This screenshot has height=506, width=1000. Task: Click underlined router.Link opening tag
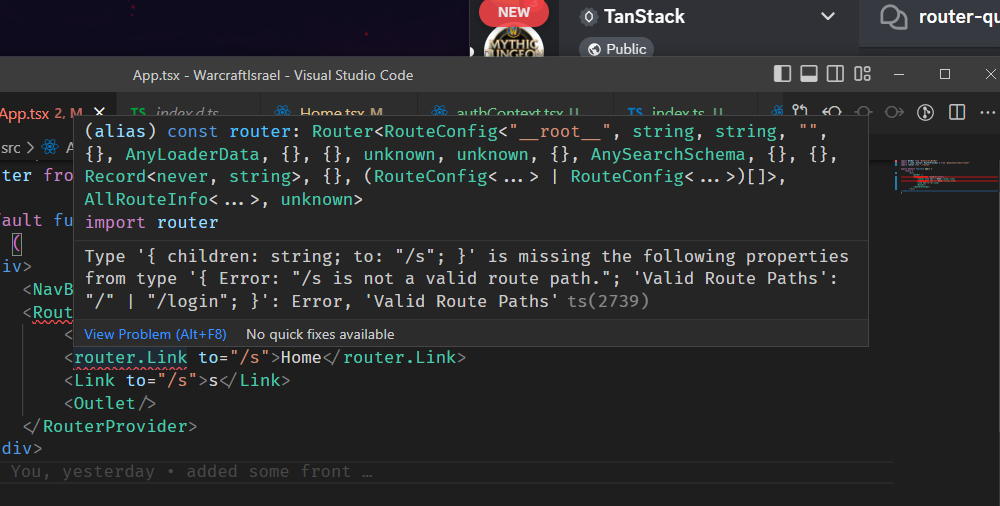pos(131,357)
